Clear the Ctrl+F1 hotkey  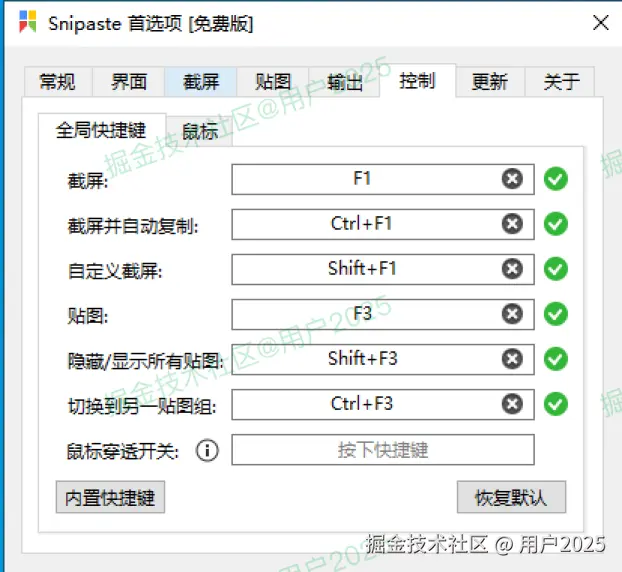[512, 224]
